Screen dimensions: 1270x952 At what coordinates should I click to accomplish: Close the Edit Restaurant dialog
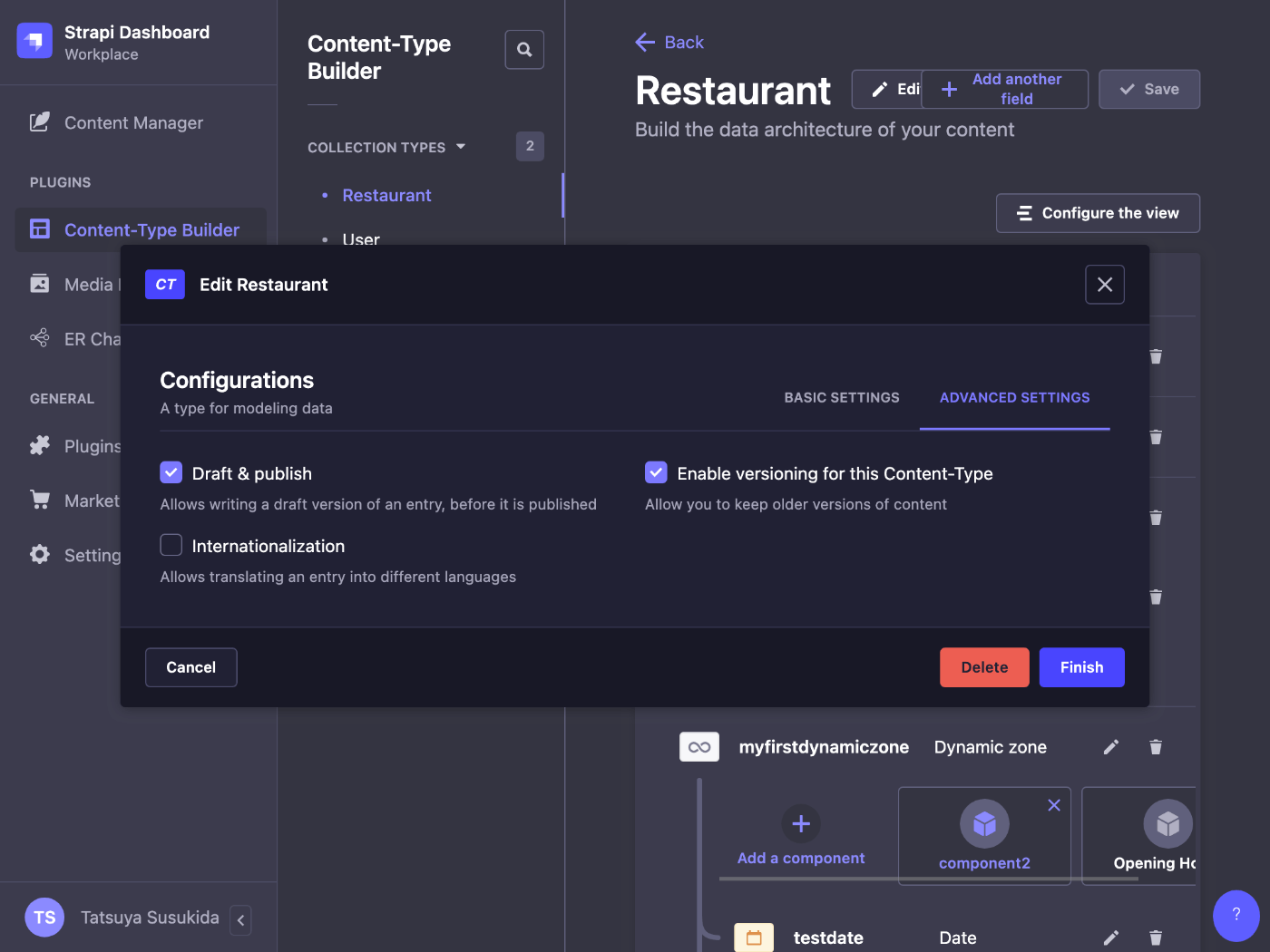click(x=1105, y=285)
